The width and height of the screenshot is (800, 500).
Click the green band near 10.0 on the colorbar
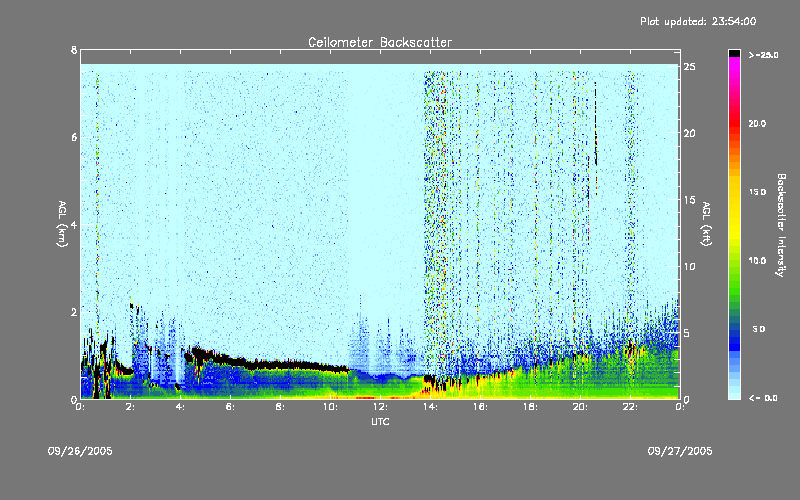click(x=734, y=263)
